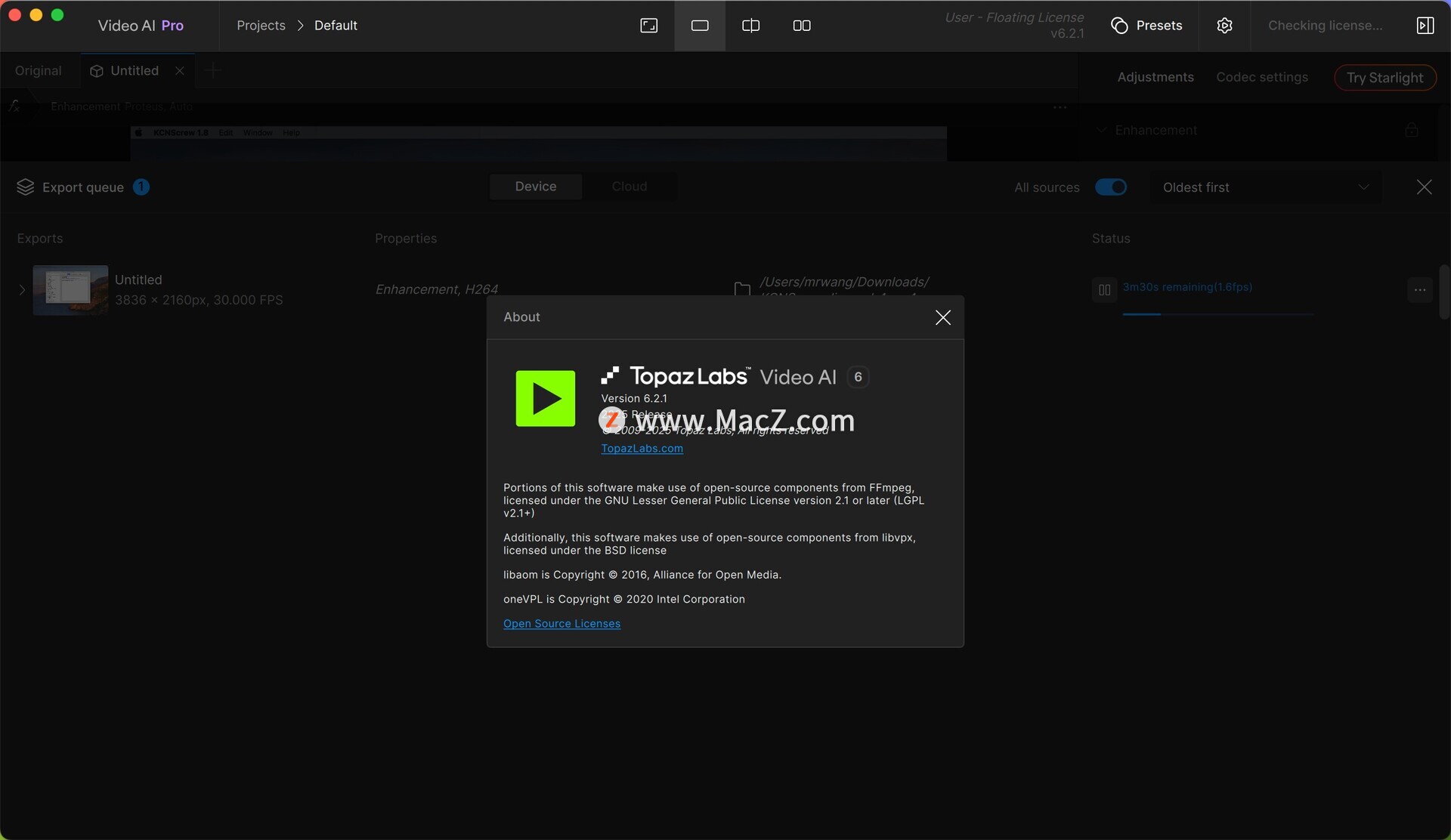Screen dimensions: 1451x840
Task: Click the Version 6.2.1 text
Action: pos(633,398)
